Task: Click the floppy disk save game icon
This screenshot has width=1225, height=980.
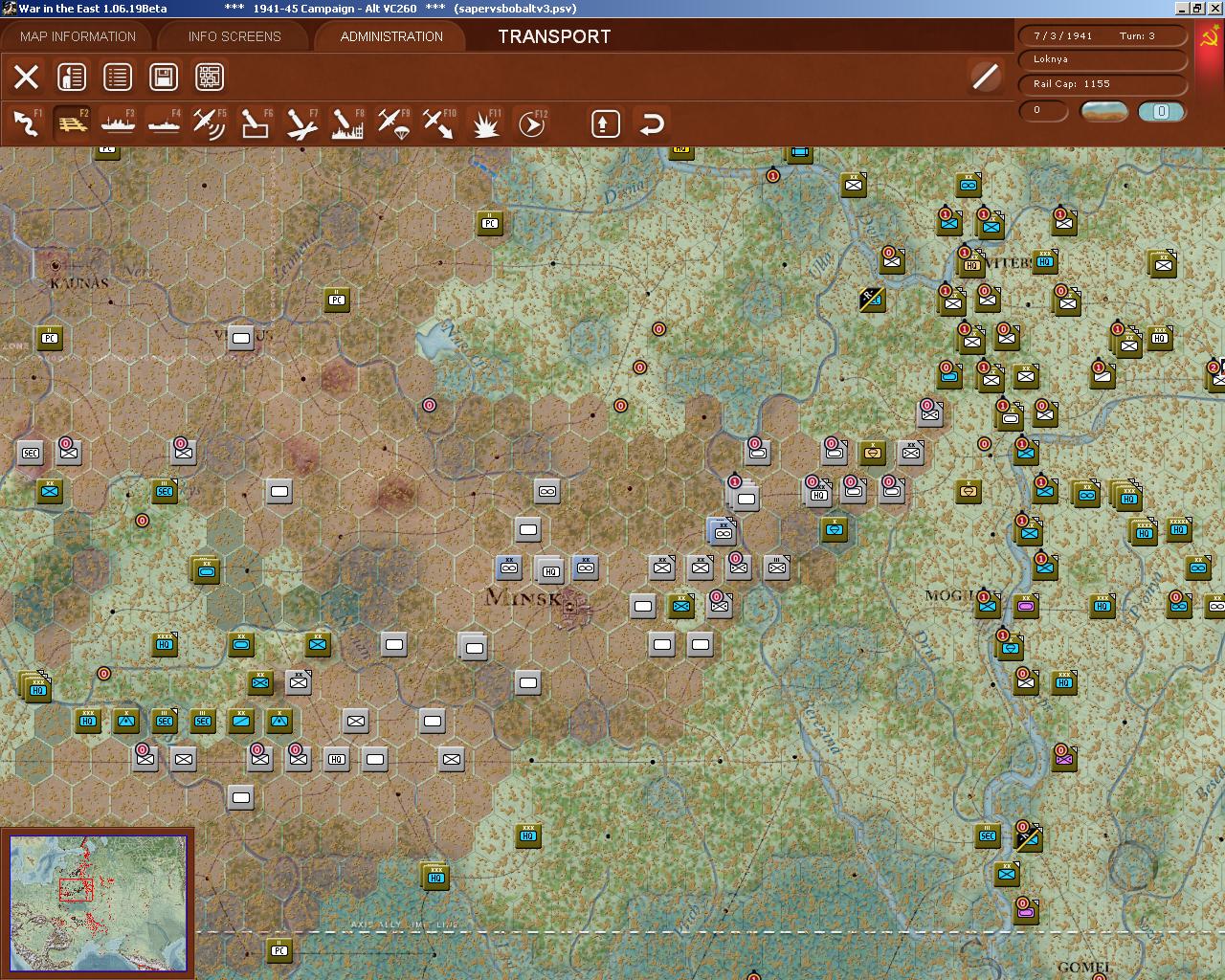Action: pyautogui.click(x=164, y=77)
